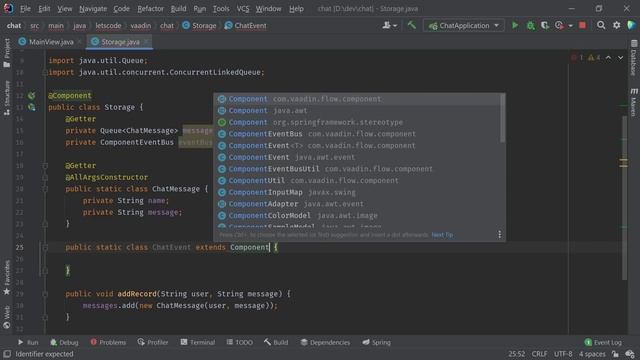Open the Web tool window in left sidebar

tap(7, 317)
